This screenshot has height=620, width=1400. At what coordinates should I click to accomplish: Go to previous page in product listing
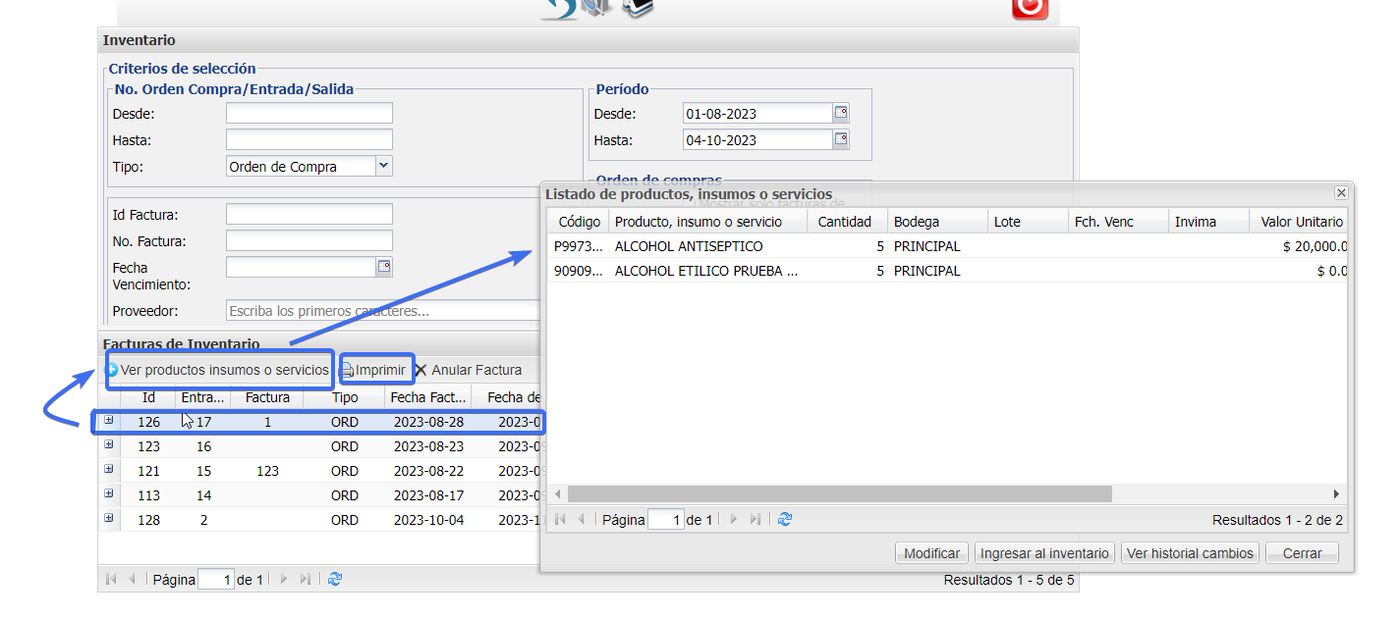(x=581, y=519)
